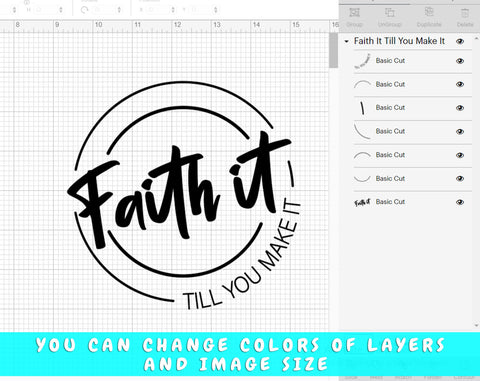Click the Group button in layers panel

point(354,17)
